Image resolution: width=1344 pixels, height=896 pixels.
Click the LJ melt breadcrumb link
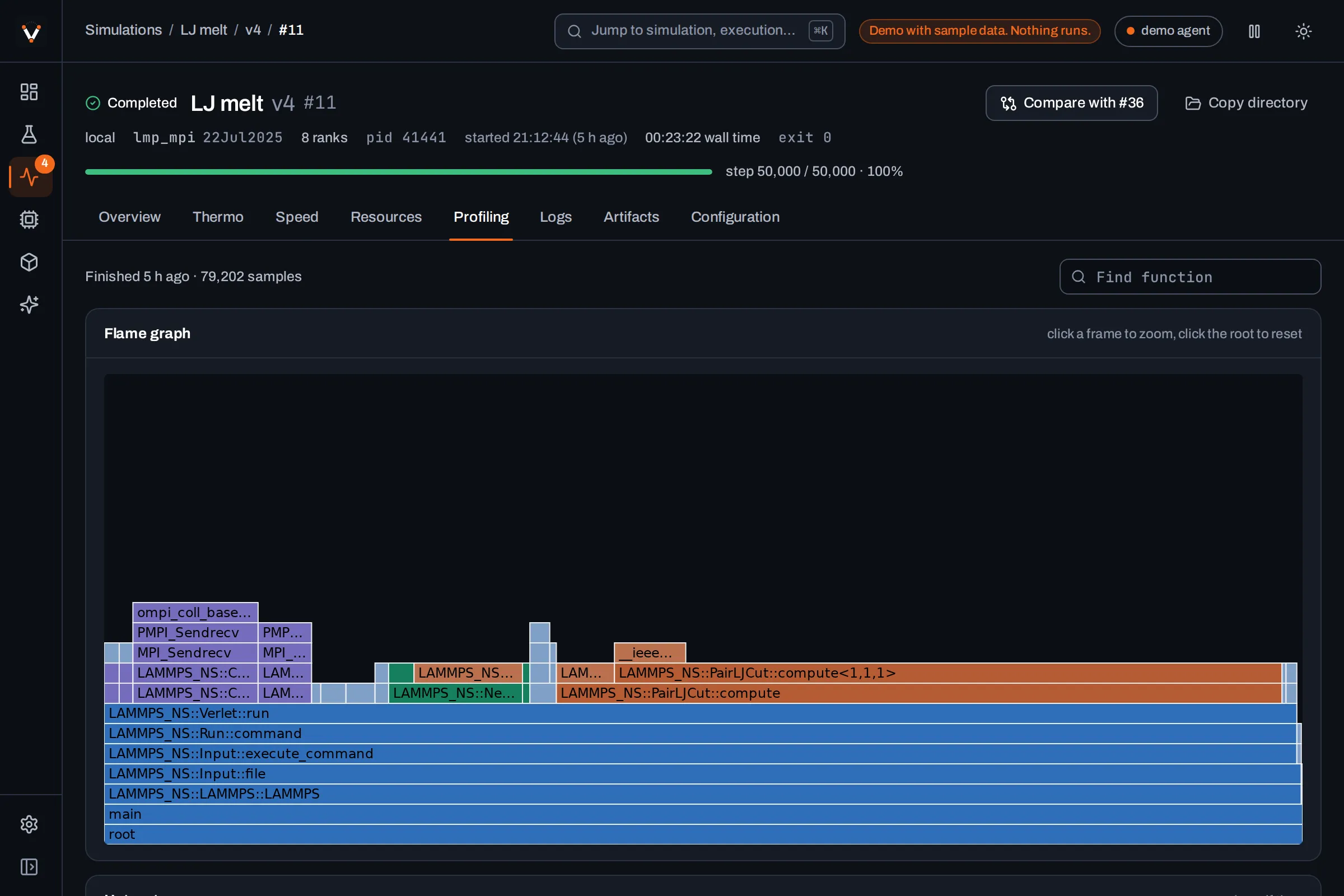[x=203, y=30]
